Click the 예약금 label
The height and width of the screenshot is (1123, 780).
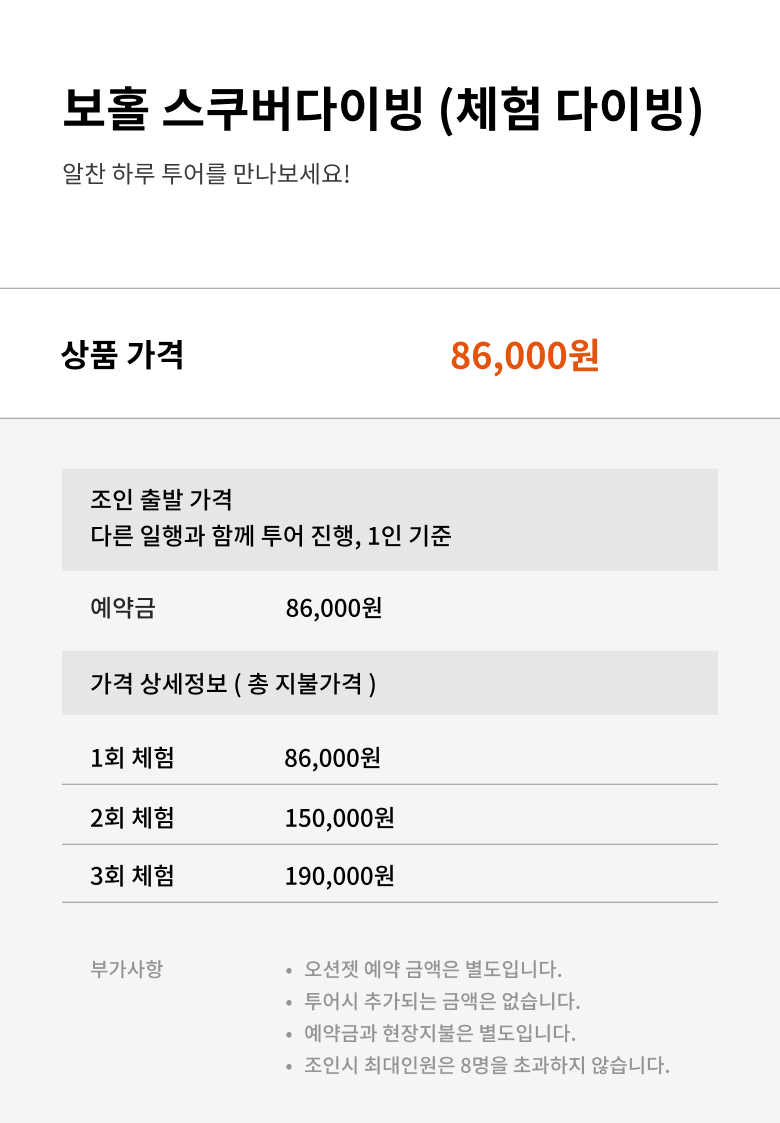pos(122,607)
